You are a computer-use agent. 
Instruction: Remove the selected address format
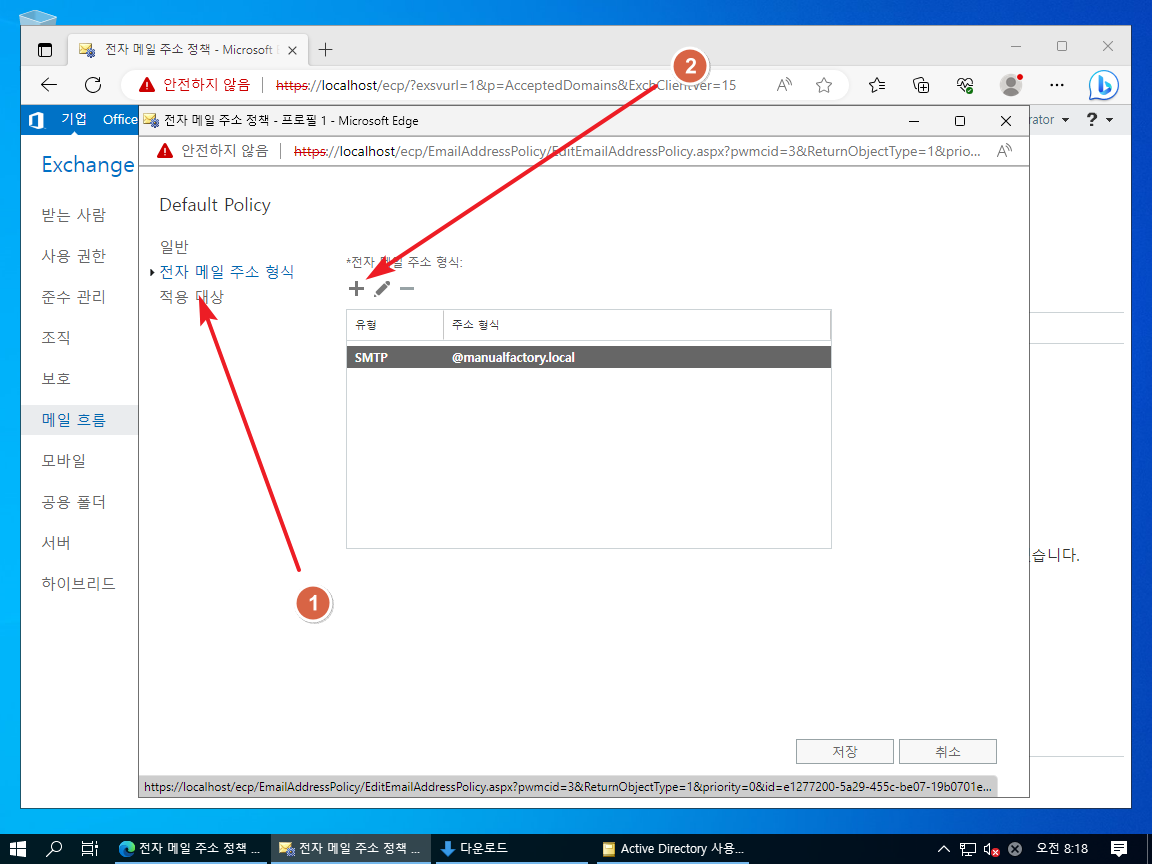coord(407,289)
